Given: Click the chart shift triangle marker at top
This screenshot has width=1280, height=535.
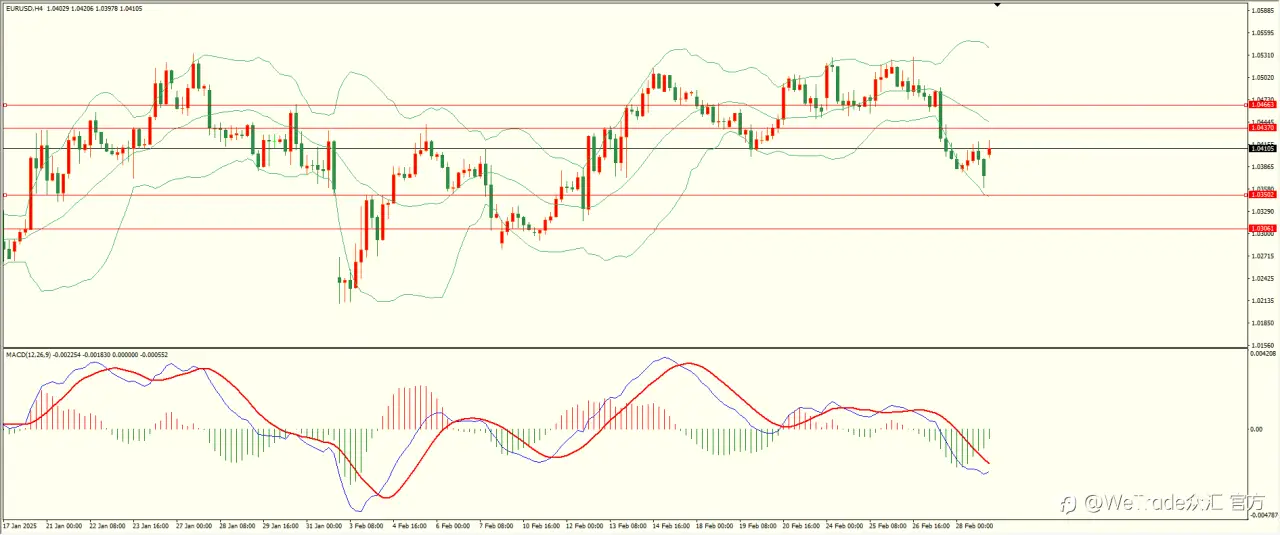Looking at the screenshot, I should click(997, 5).
